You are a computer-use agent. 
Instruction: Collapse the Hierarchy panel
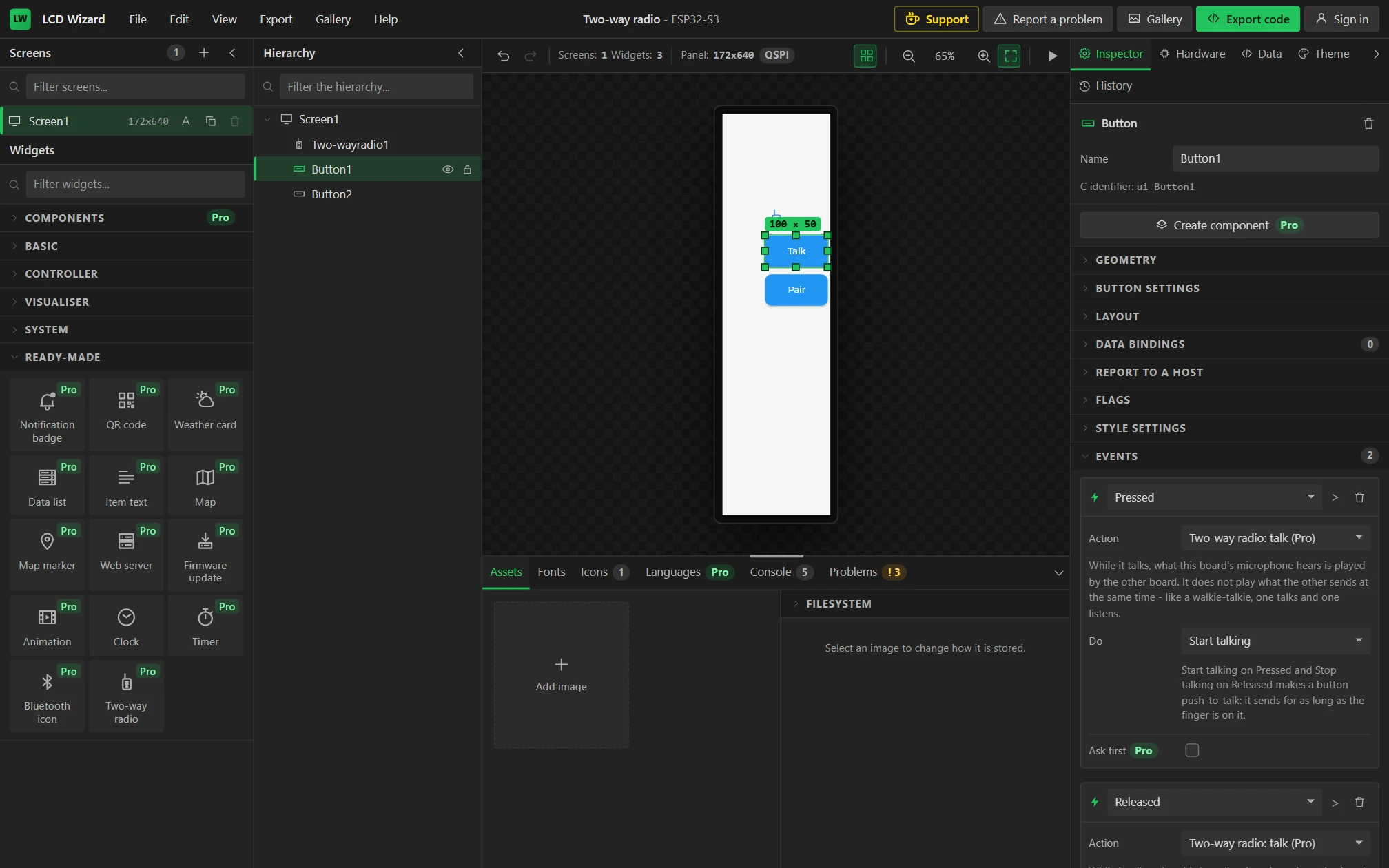461,53
